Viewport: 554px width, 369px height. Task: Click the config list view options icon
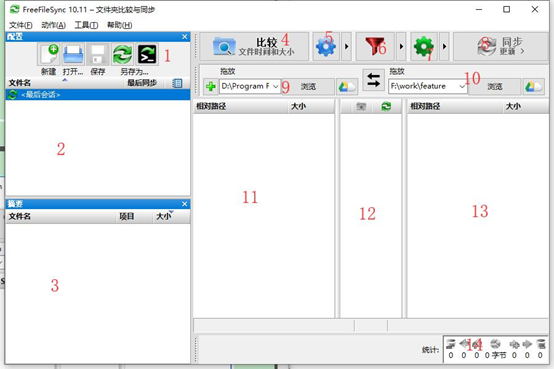(177, 83)
